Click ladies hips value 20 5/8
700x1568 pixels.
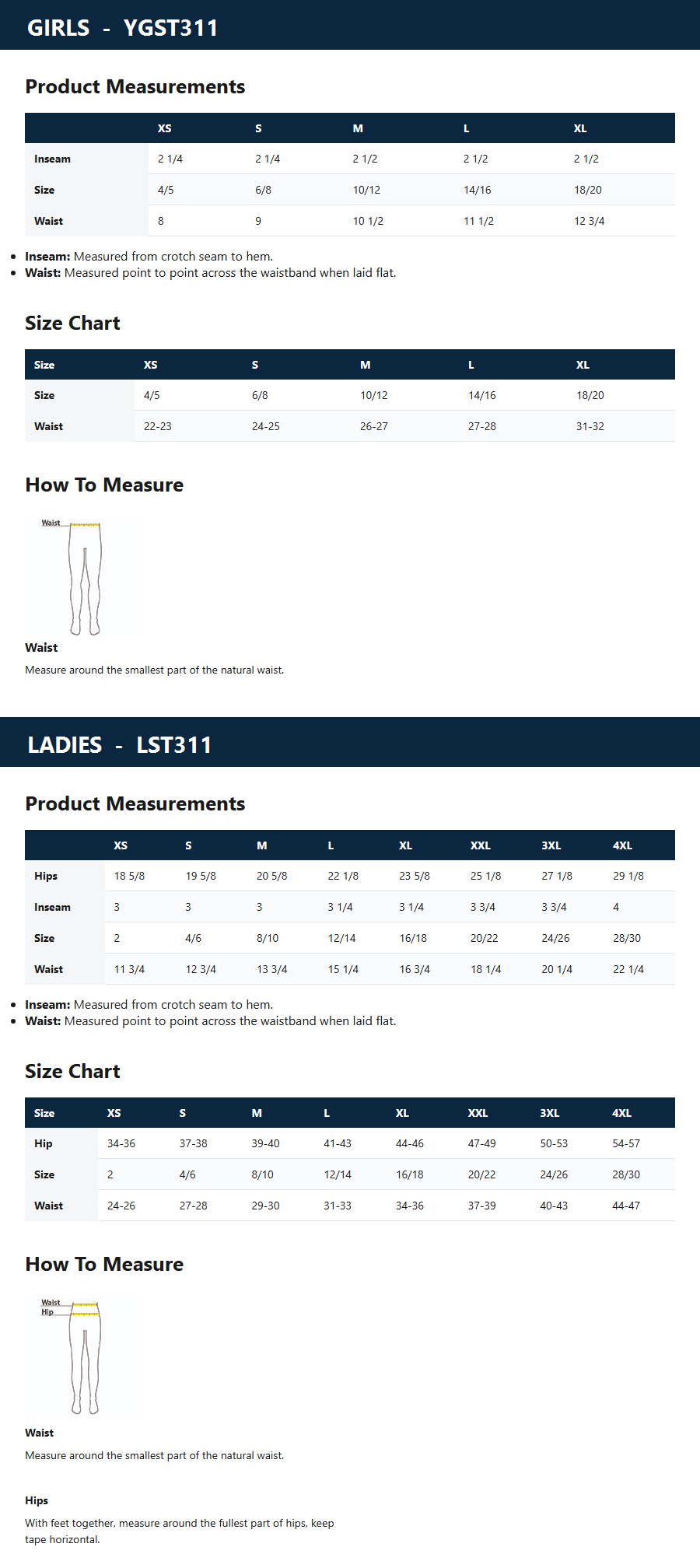tap(272, 876)
